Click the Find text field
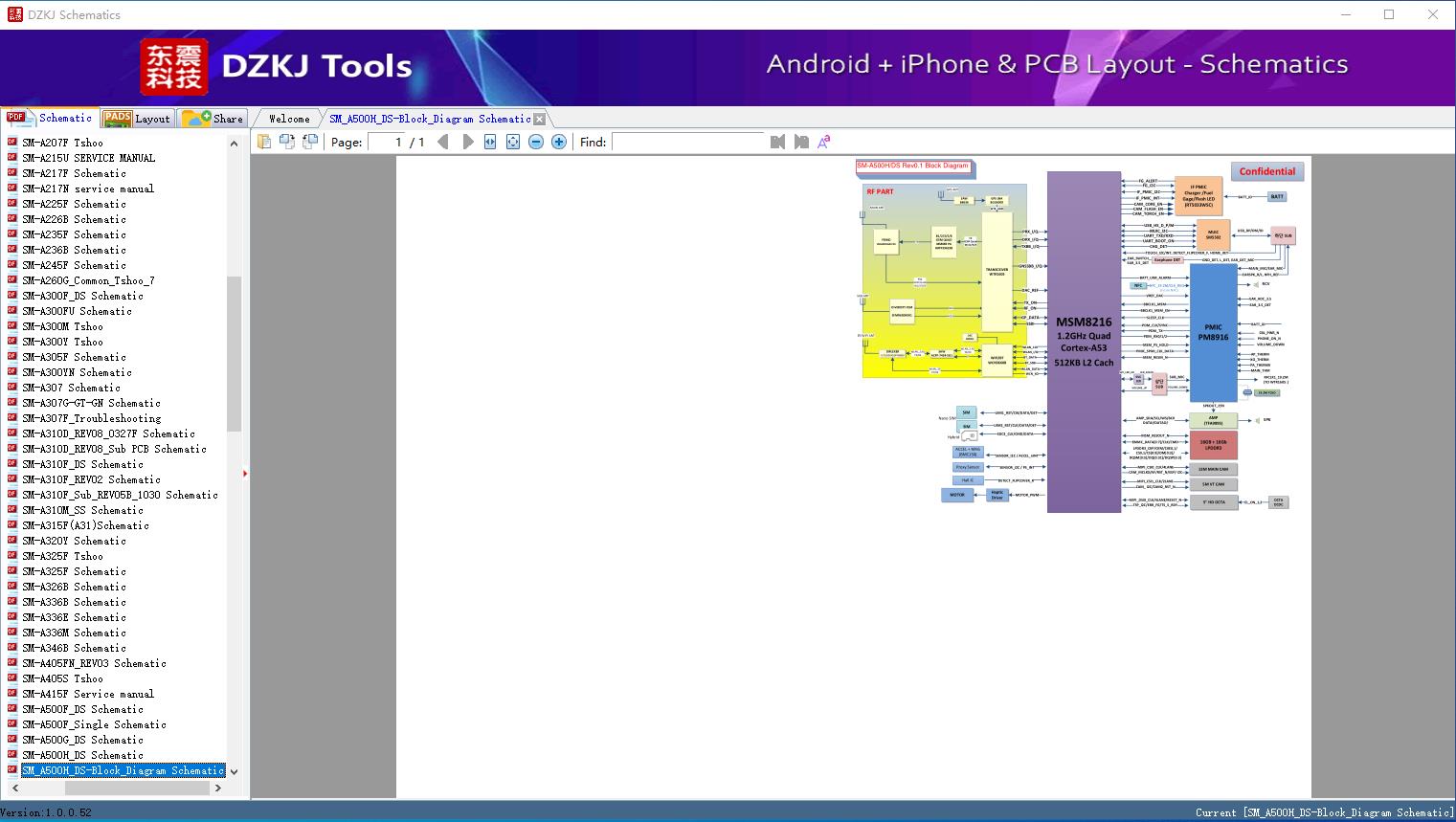The height and width of the screenshot is (822, 1456). tap(689, 142)
